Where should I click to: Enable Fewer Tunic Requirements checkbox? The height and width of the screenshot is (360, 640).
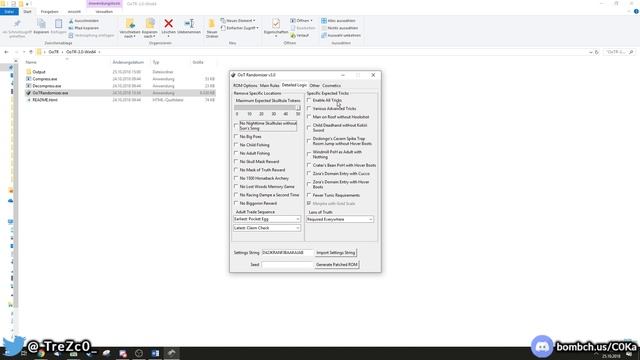[309, 195]
